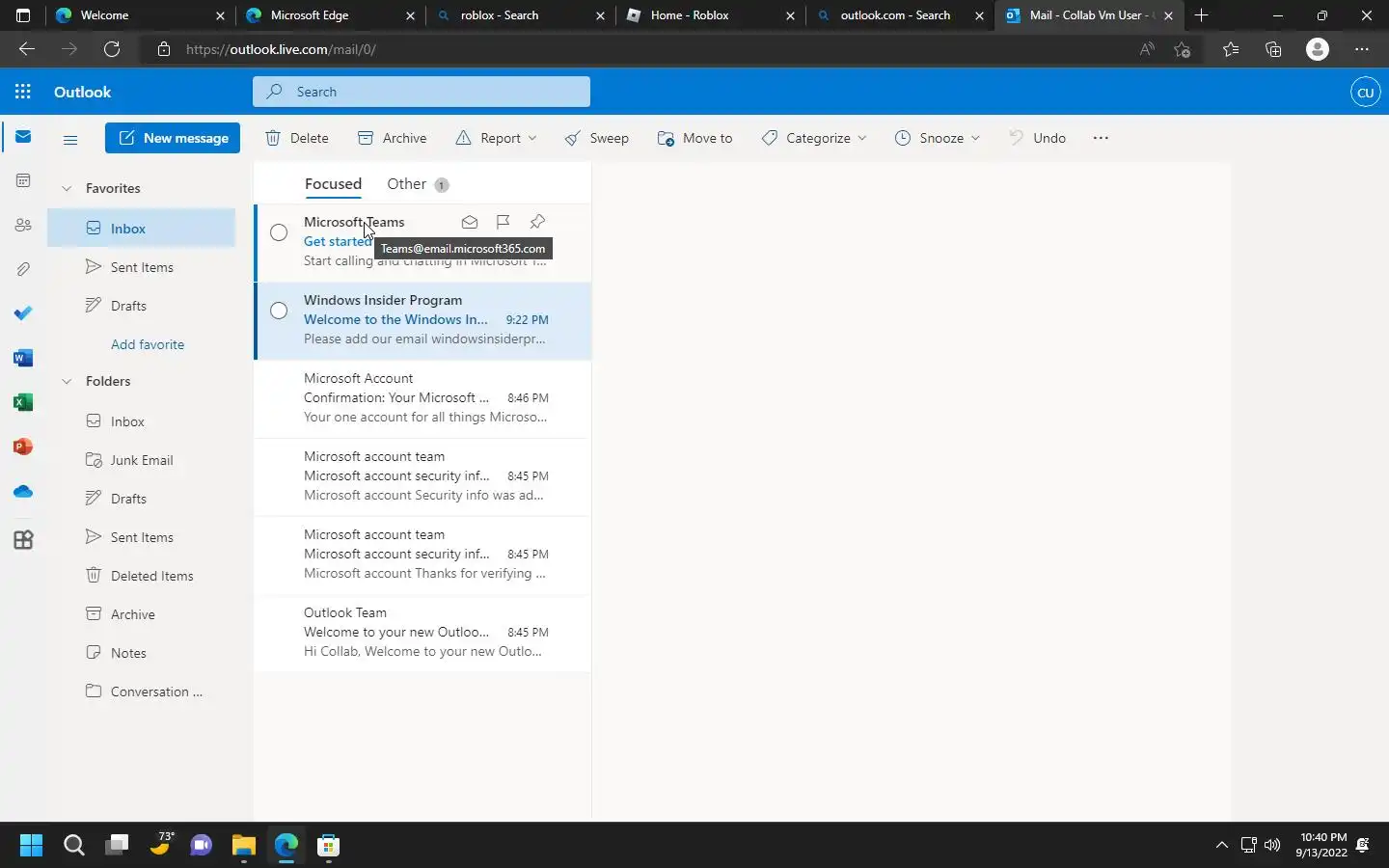1389x868 pixels.
Task: Click Move to in the toolbar
Action: (694, 138)
